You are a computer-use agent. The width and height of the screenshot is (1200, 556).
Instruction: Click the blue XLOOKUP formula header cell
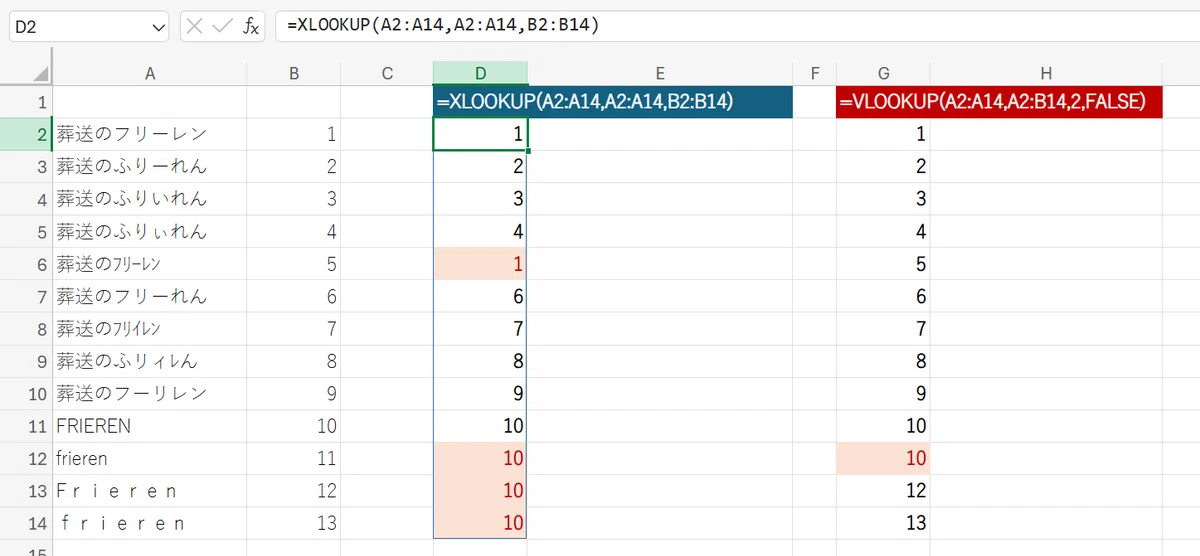pos(613,102)
